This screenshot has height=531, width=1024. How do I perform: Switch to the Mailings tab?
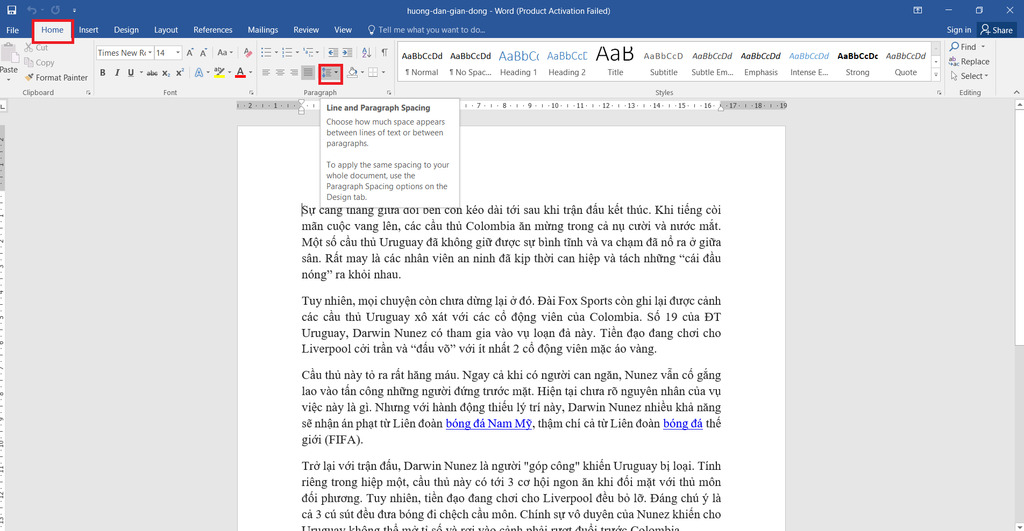[x=263, y=30]
